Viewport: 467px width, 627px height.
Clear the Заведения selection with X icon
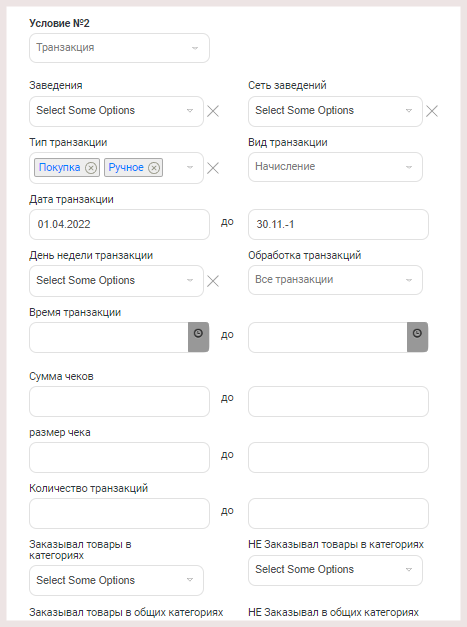[213, 111]
